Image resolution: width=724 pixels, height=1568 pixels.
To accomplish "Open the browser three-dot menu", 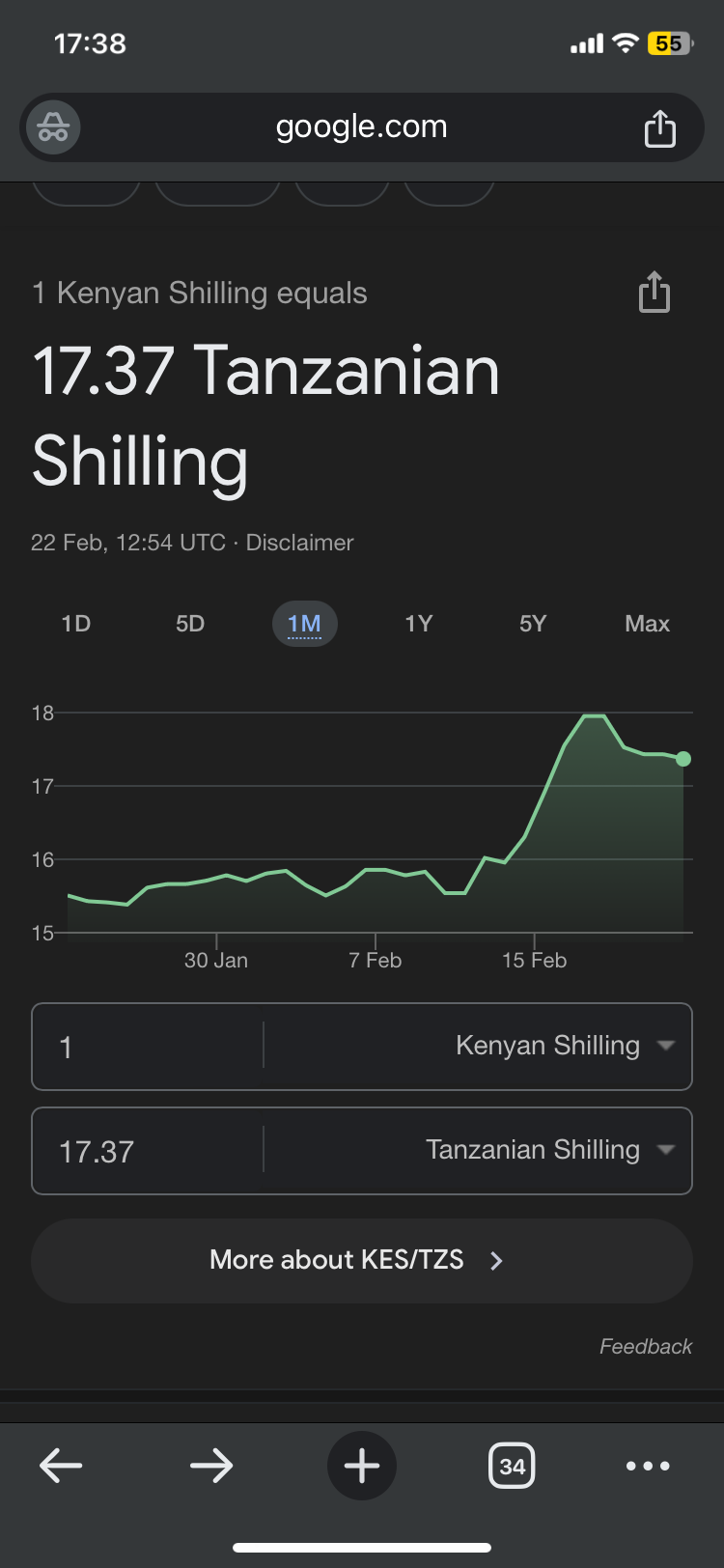I will (647, 1466).
